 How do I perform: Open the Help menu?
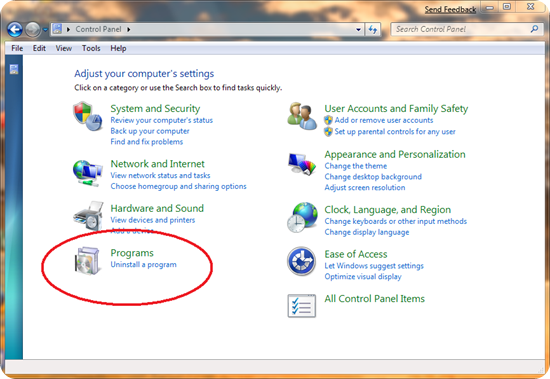click(118, 48)
